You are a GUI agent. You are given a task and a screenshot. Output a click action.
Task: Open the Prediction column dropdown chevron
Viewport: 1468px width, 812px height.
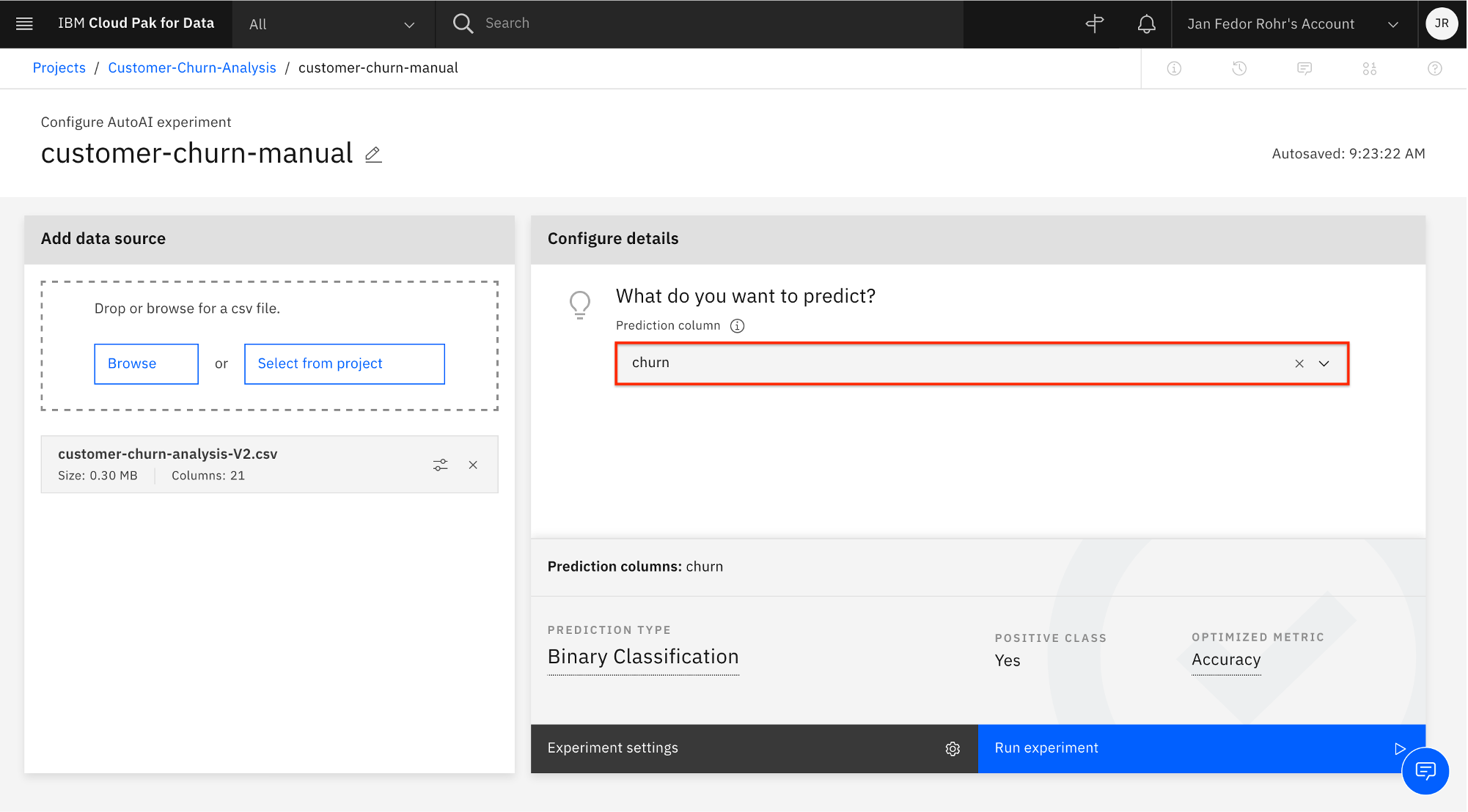(1324, 363)
